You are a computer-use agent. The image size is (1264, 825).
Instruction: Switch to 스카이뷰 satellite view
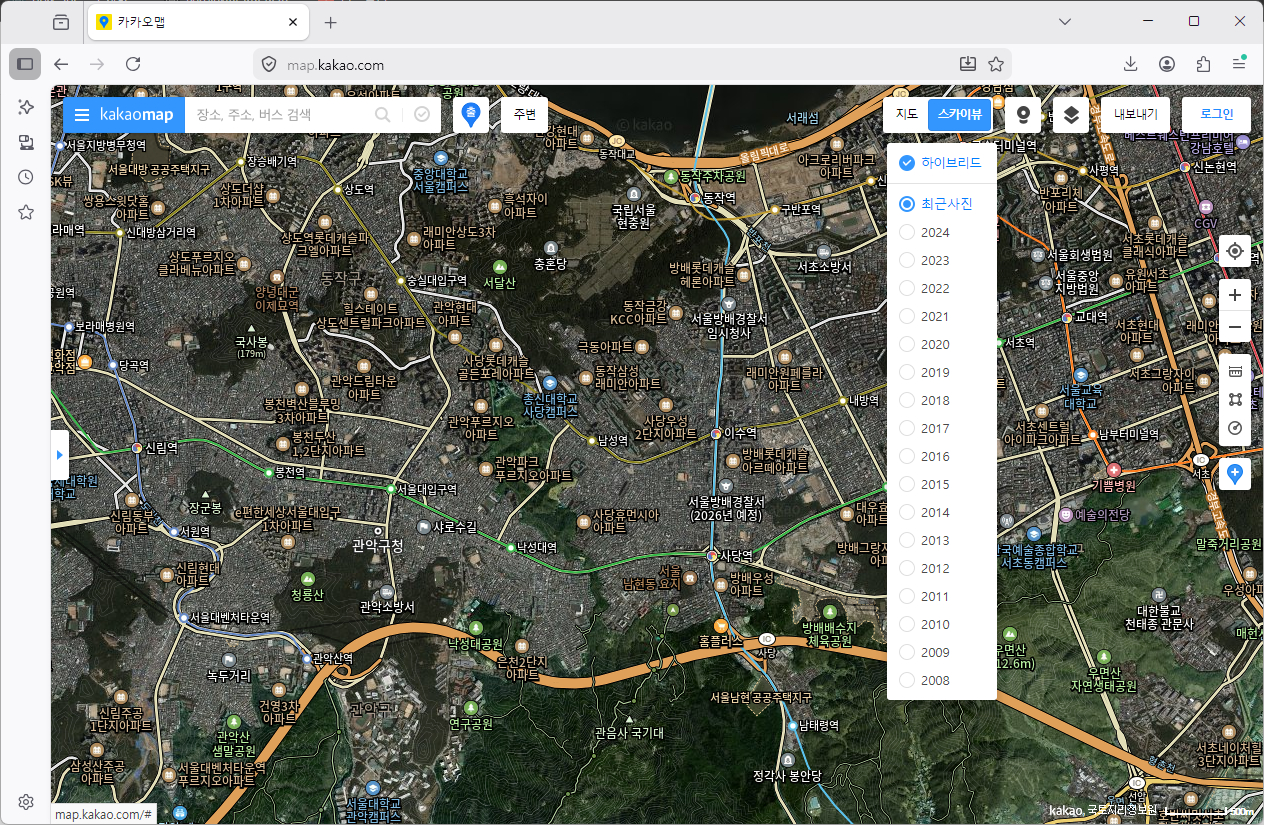[959, 115]
